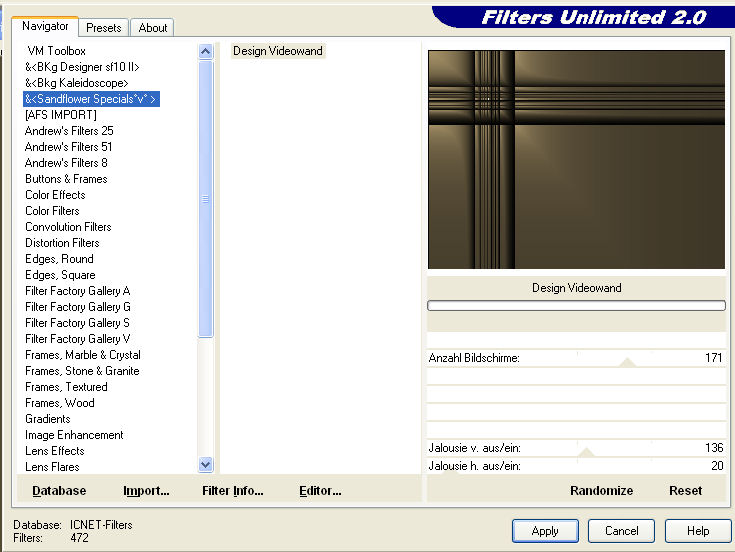
Task: Select Filter Factory Gallery G
Action: [78, 306]
